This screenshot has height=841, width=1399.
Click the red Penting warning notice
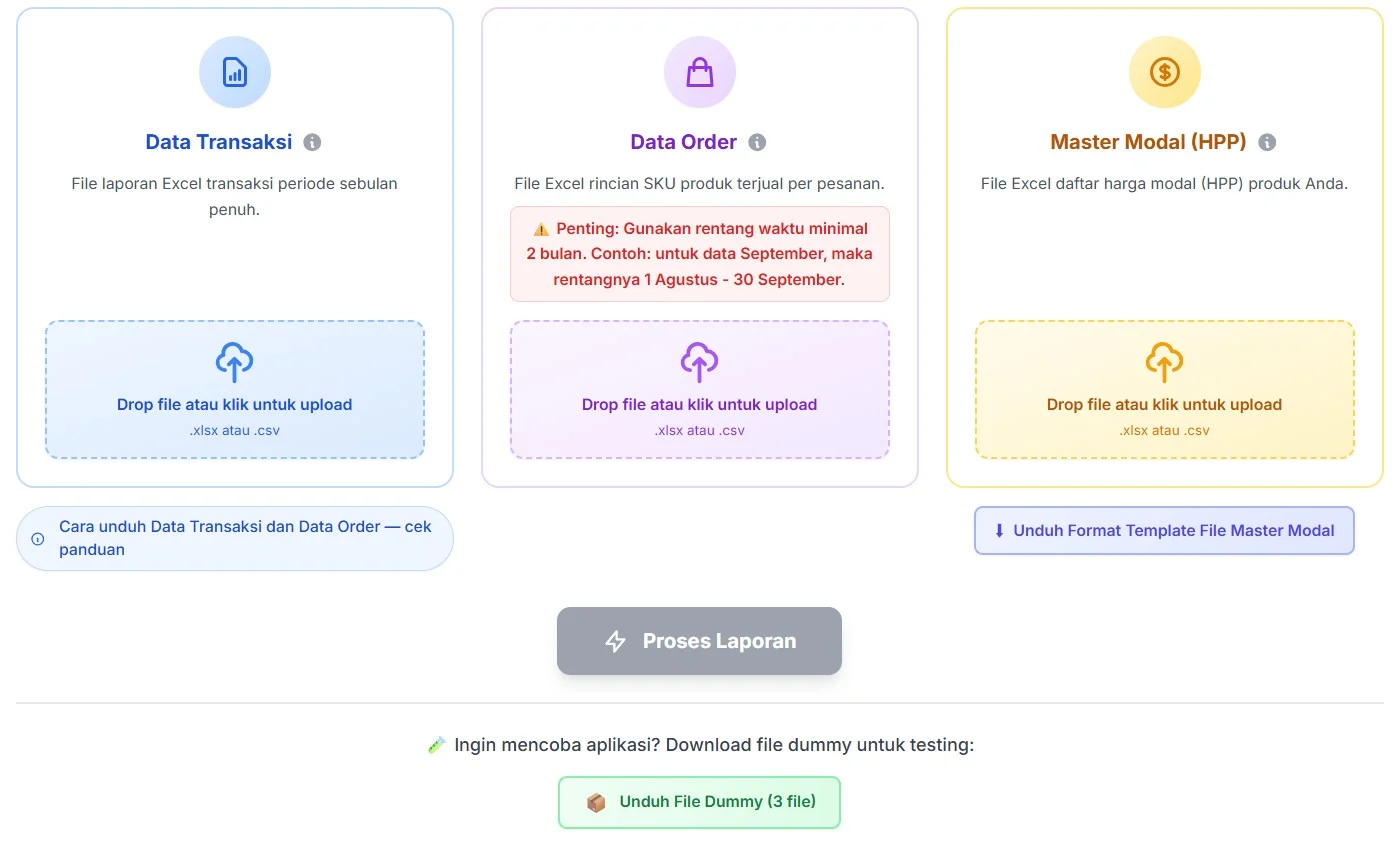pos(699,254)
